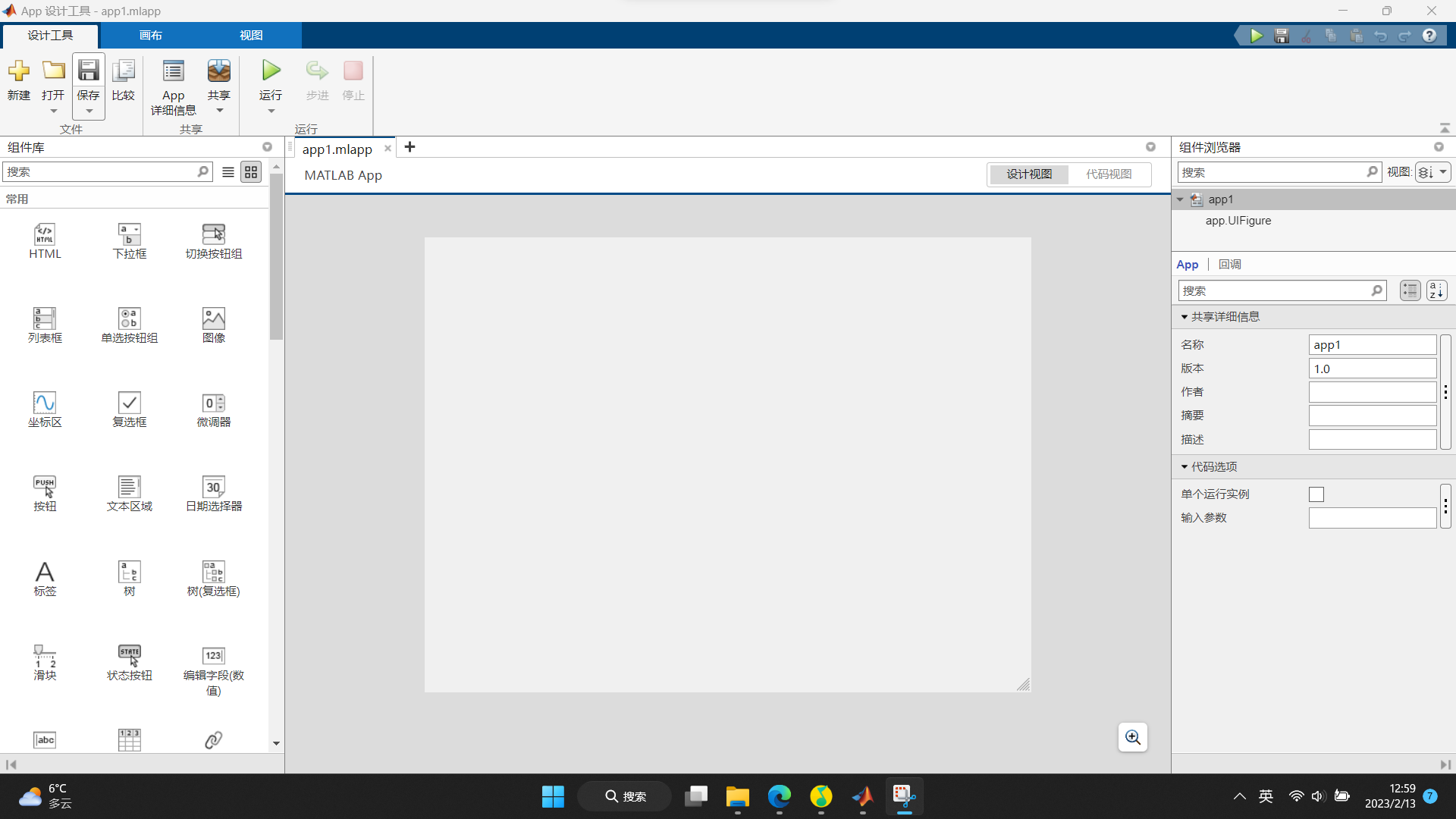
Task: Switch component library to list view
Action: 227,171
